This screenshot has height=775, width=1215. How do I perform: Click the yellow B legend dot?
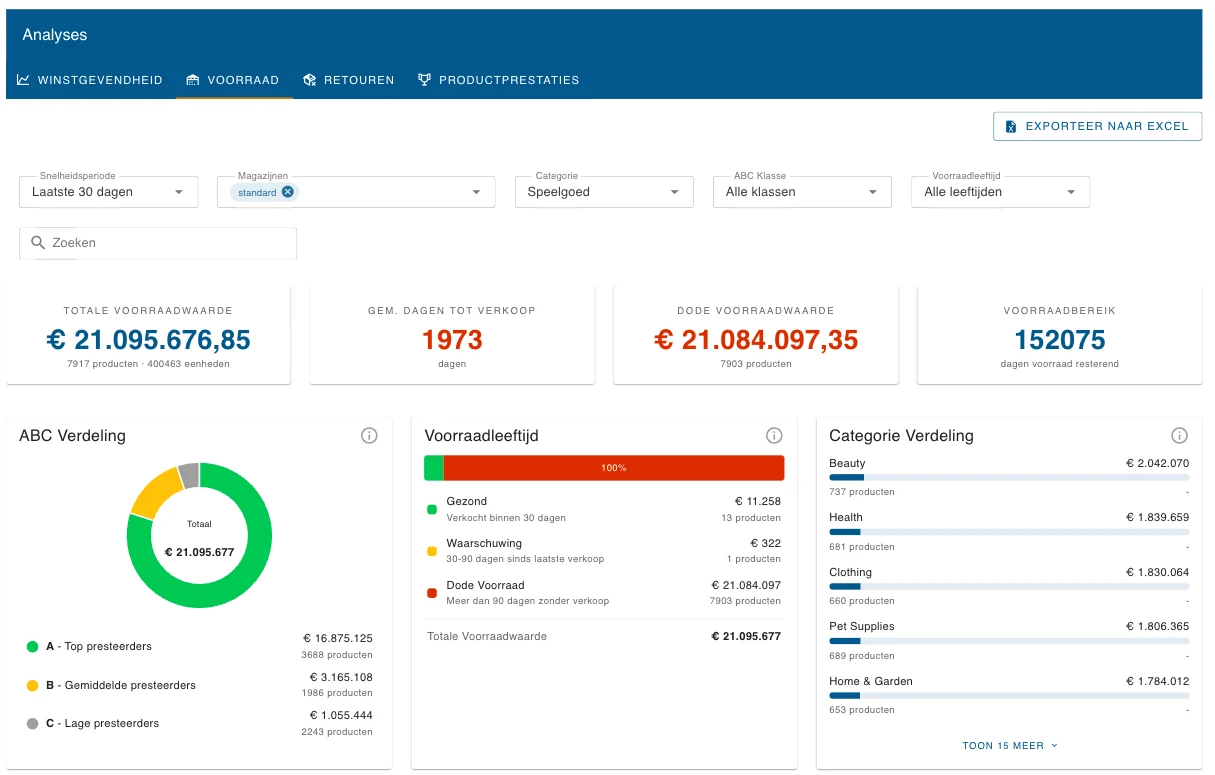32,686
